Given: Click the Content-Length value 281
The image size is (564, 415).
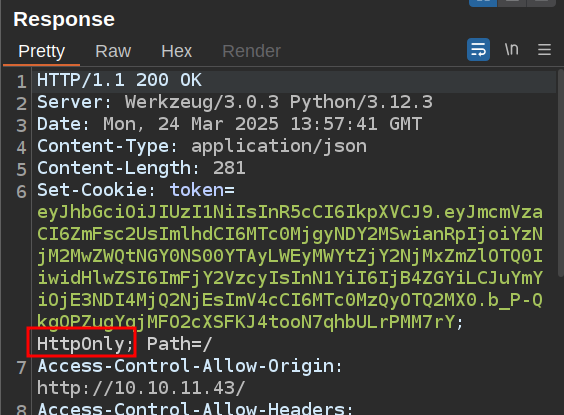Looking at the screenshot, I should coord(229,168).
